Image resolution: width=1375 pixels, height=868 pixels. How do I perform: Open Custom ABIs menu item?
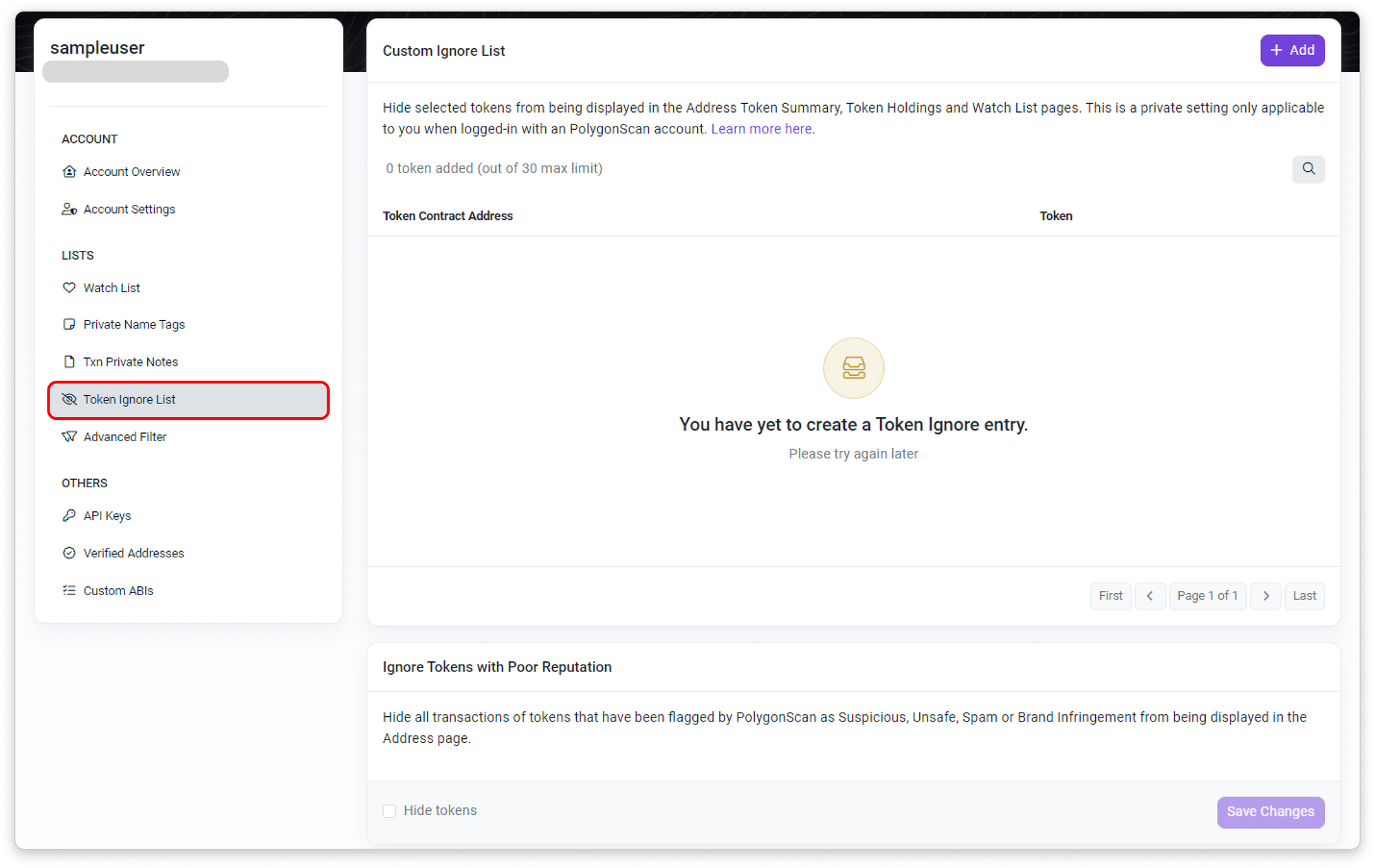118,591
